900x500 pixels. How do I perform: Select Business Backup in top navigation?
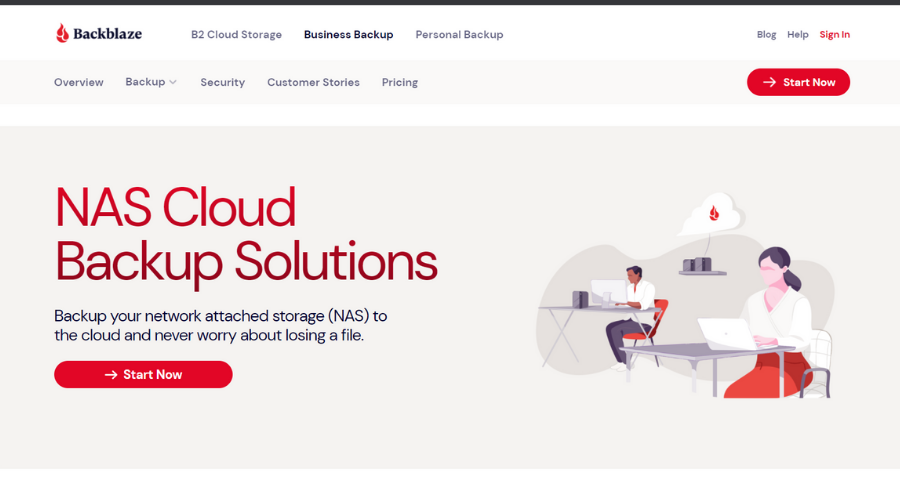point(348,34)
